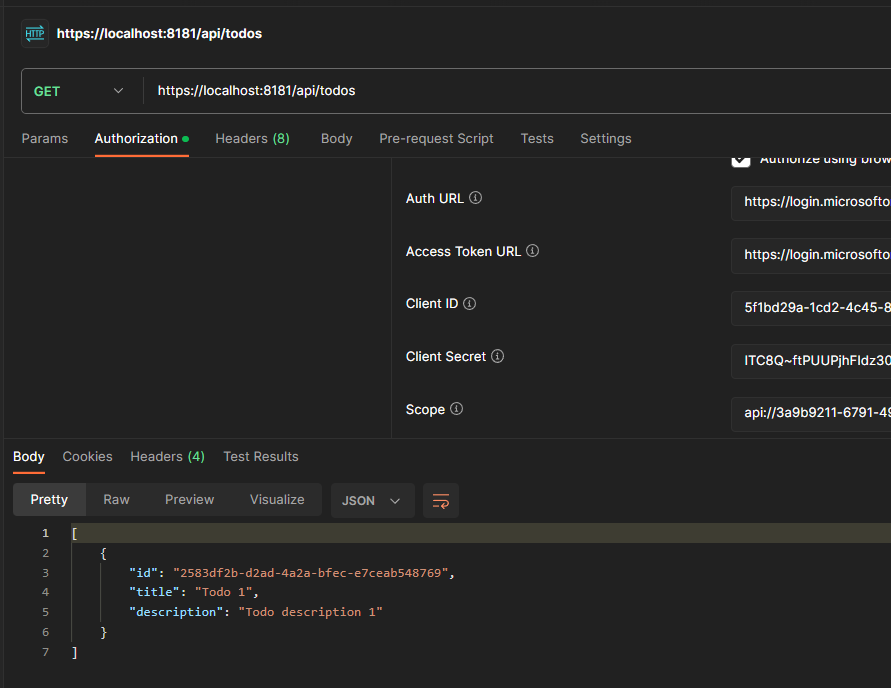Click info icon next to Access Token URL
This screenshot has height=688, width=891.
(x=532, y=251)
